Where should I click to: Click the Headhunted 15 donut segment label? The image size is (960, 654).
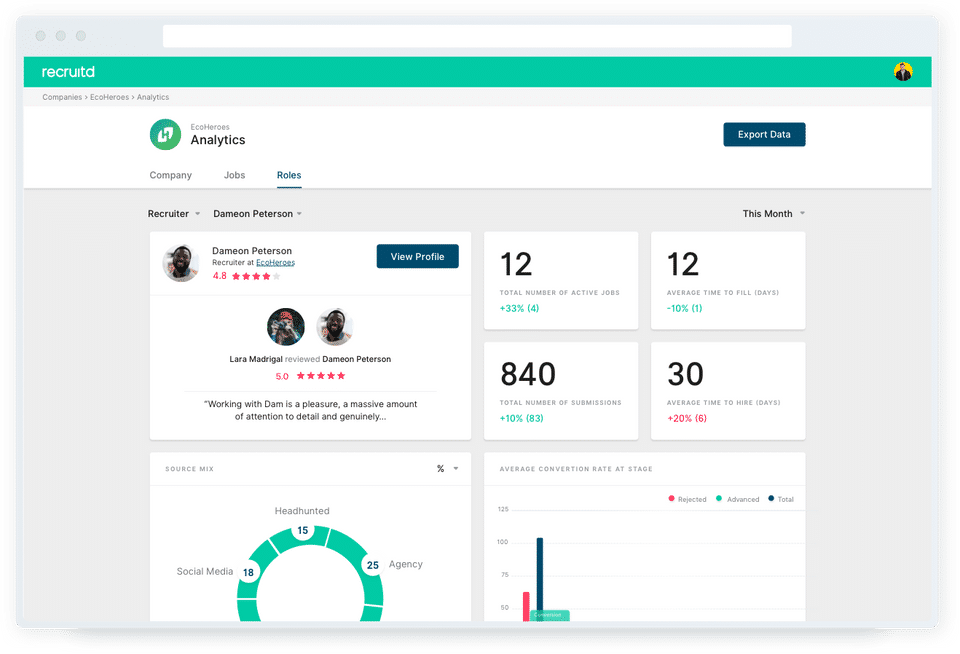click(302, 530)
